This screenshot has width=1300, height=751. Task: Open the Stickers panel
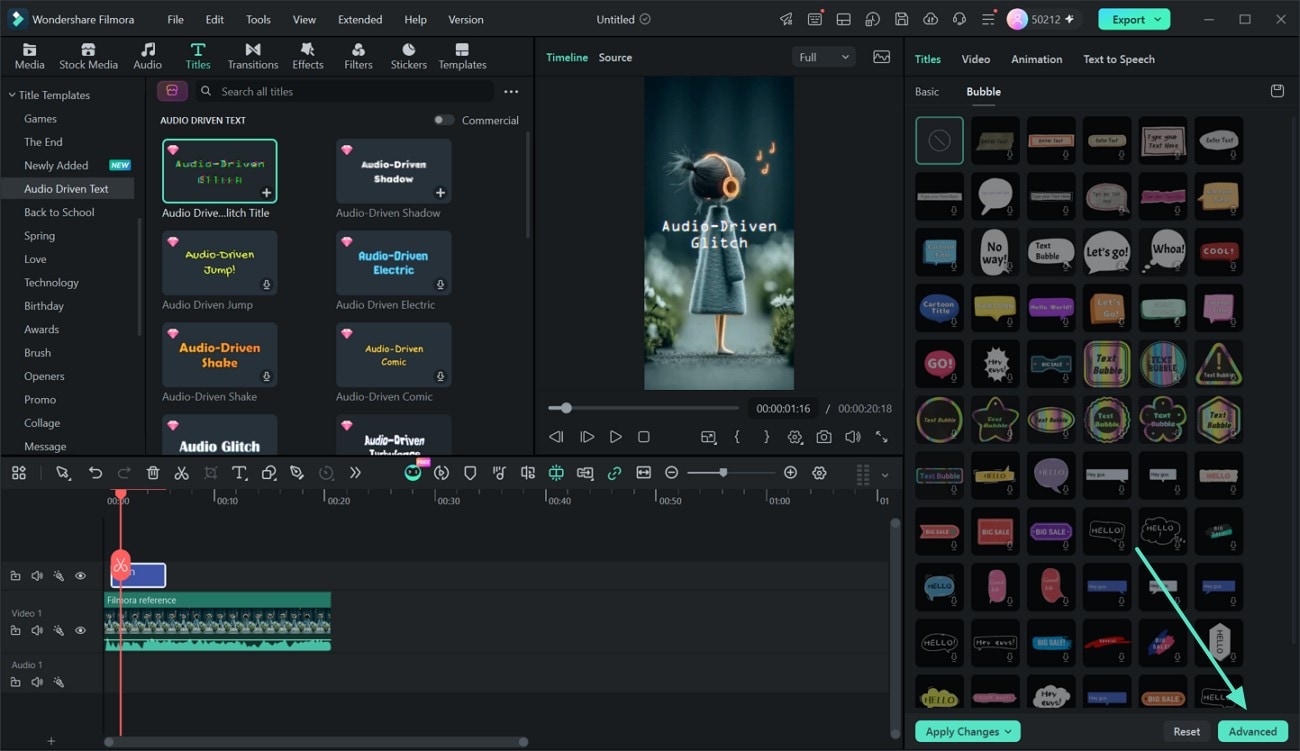[x=409, y=56]
